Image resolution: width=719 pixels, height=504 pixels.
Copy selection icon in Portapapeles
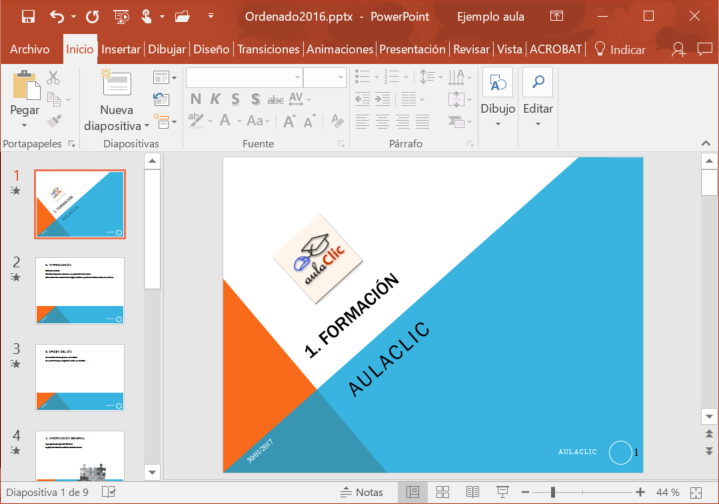coord(54,99)
